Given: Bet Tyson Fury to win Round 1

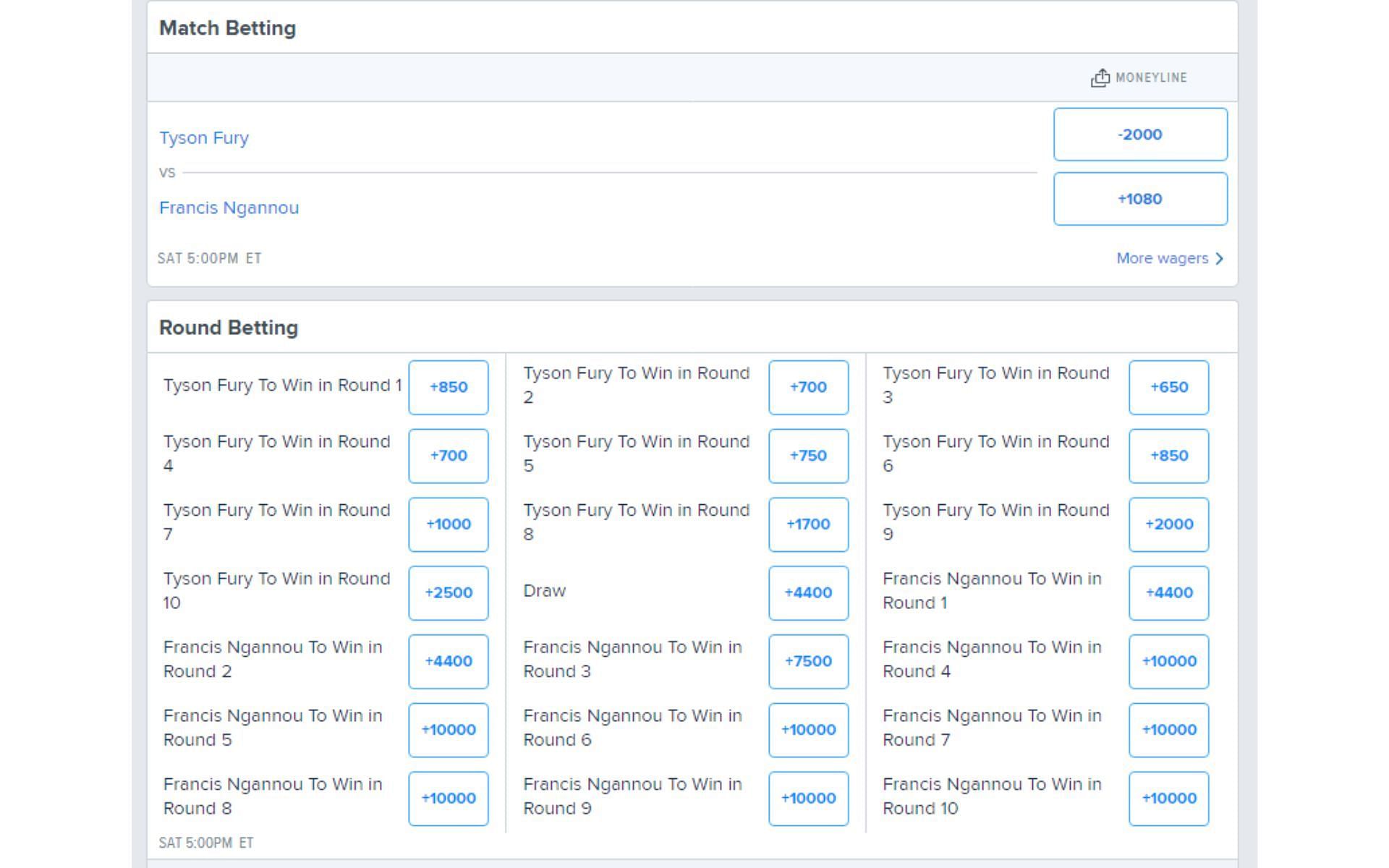Looking at the screenshot, I should point(449,387).
